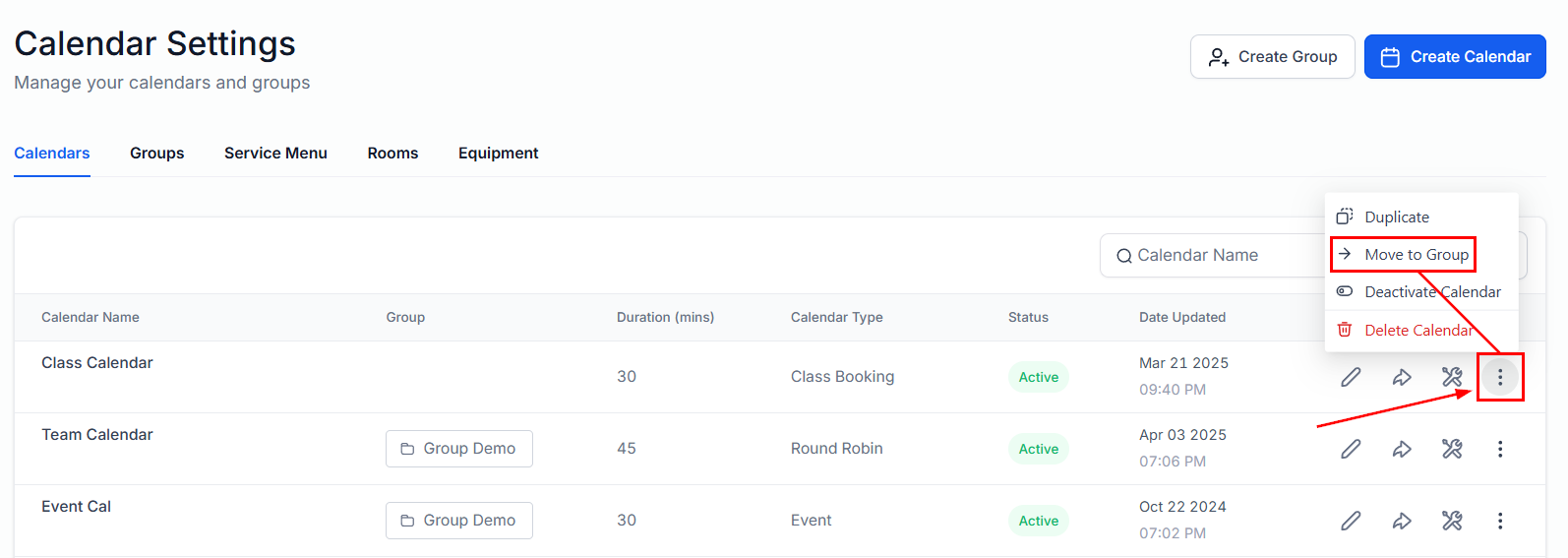Open the Service Menu tab
This screenshot has height=558, width=1568.
point(275,154)
